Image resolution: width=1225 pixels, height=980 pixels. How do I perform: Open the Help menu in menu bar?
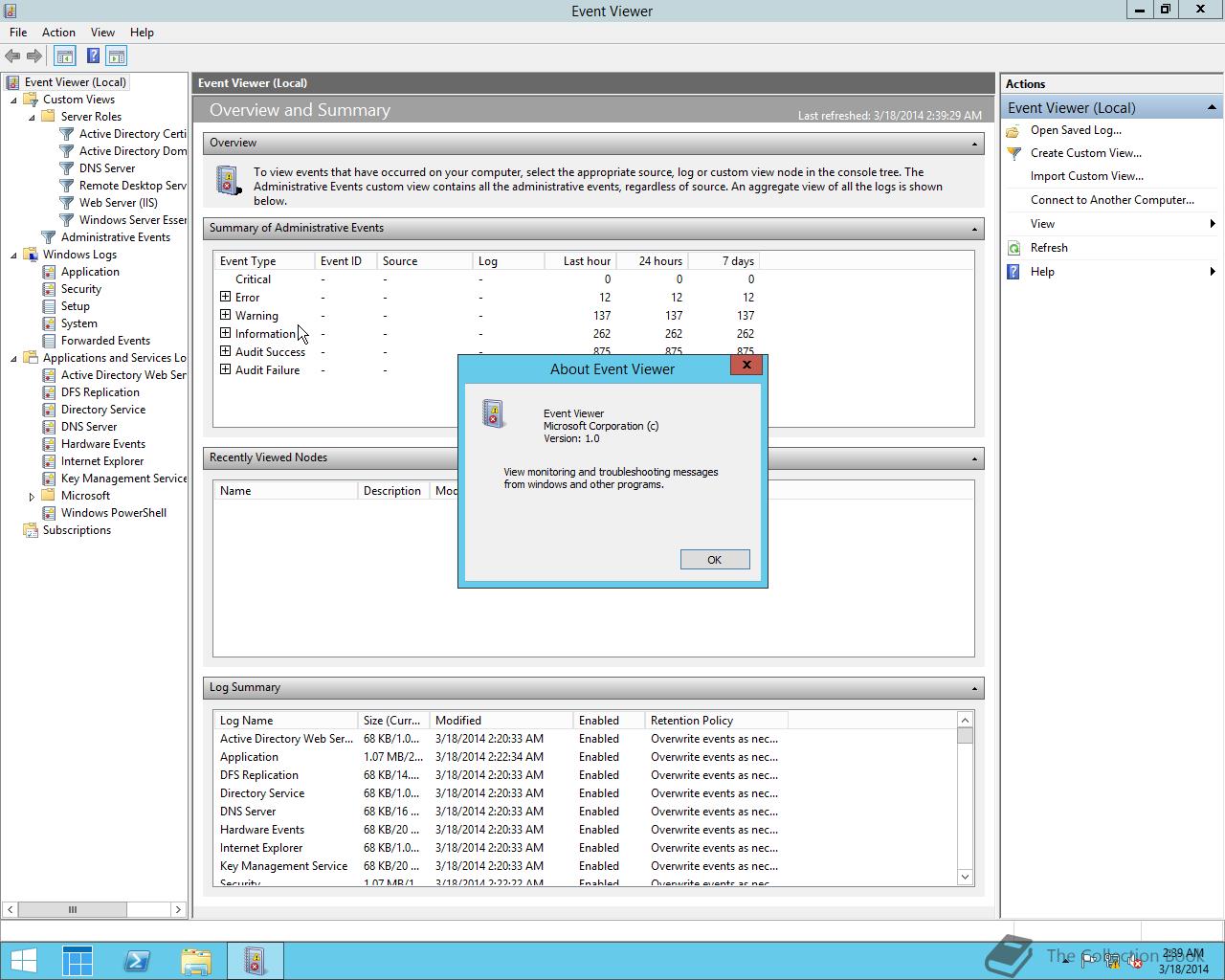coord(142,33)
